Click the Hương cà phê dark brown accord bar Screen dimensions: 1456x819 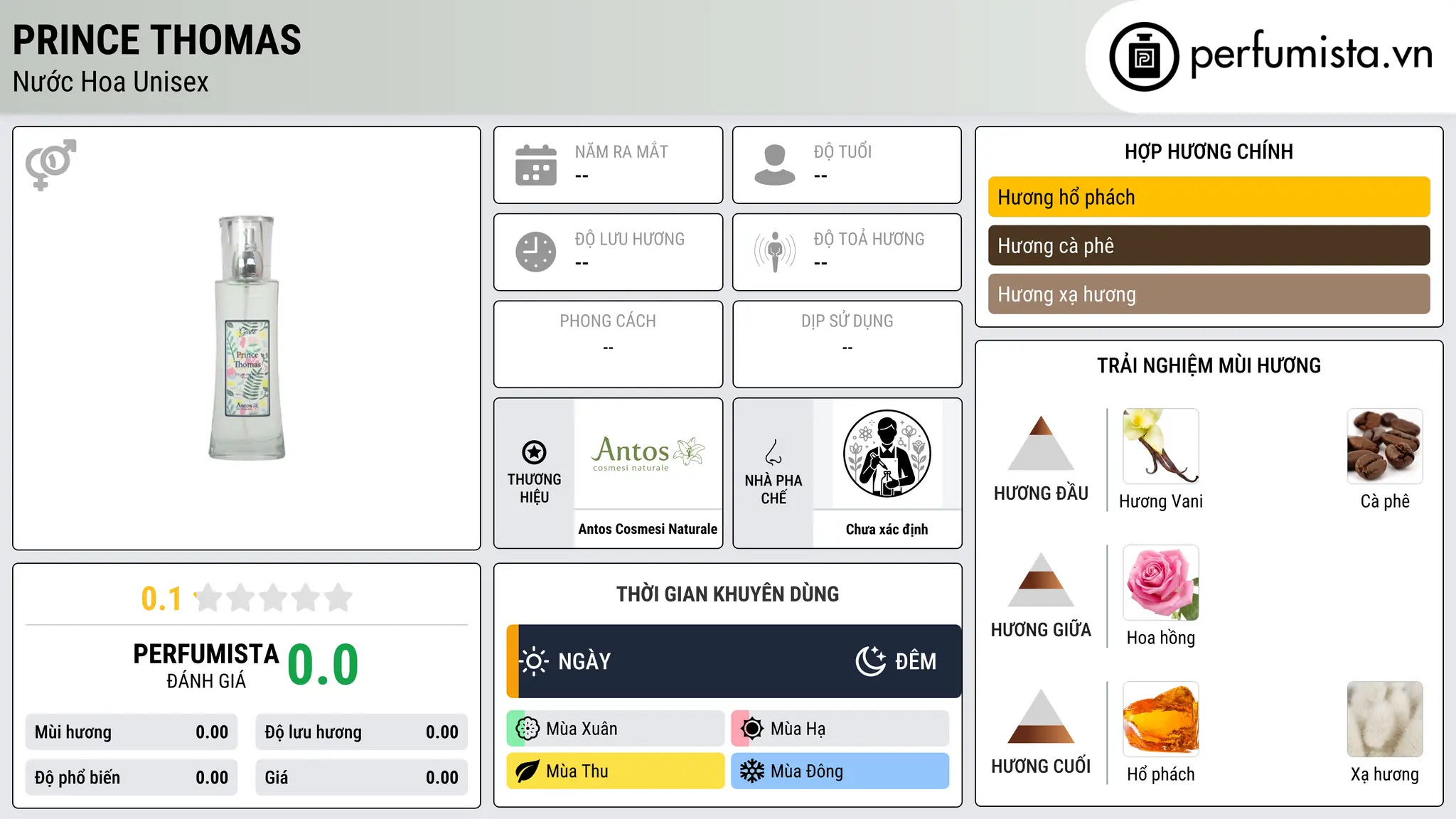(x=1209, y=245)
